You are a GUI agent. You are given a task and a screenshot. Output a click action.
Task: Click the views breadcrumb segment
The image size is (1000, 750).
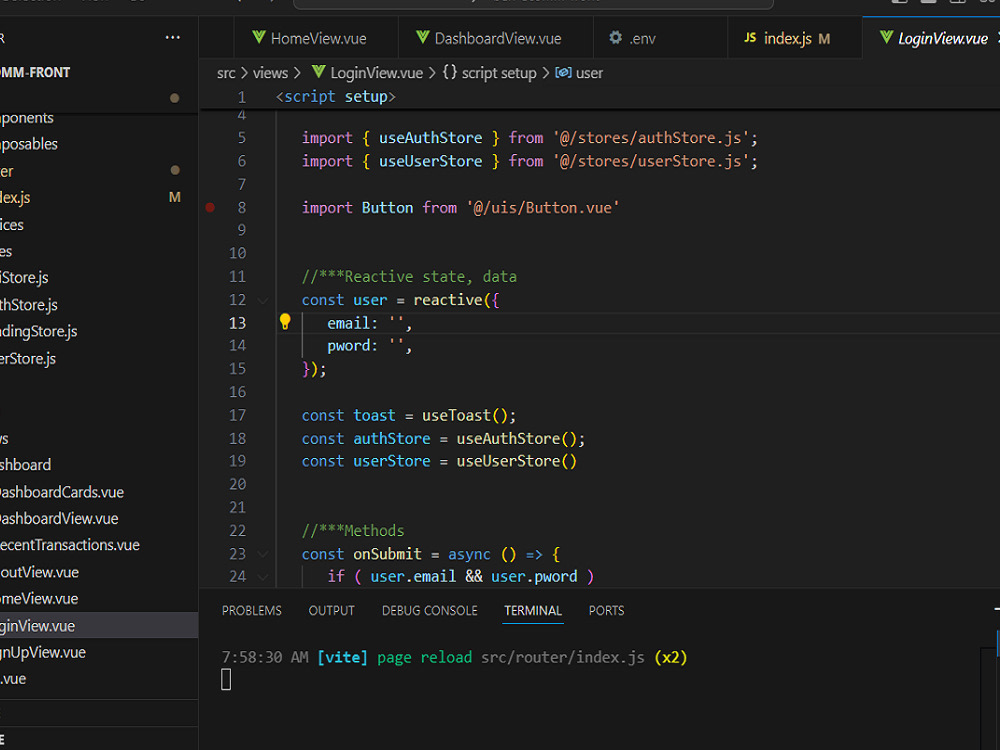click(x=270, y=73)
